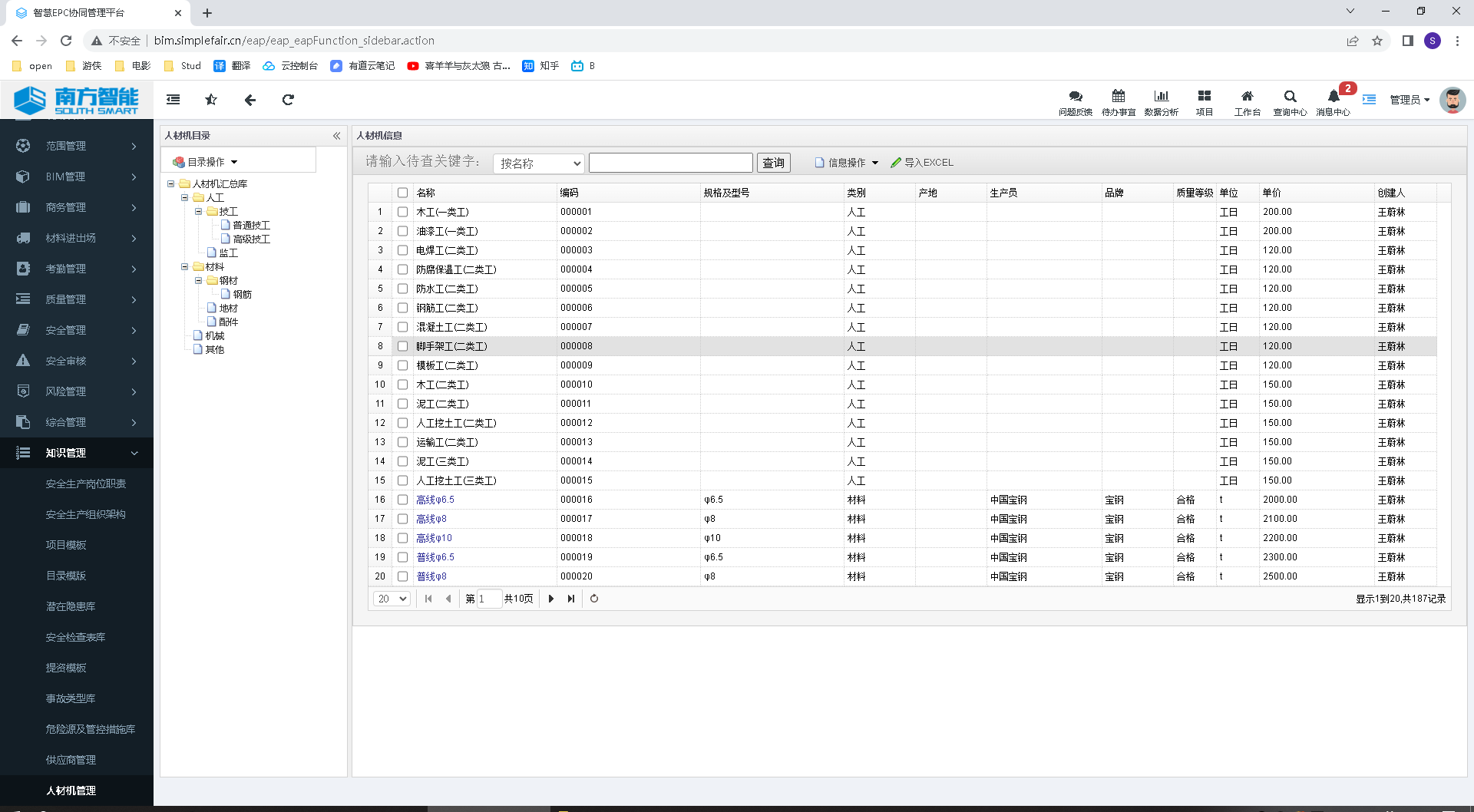Reload the browser page
This screenshot has height=812, width=1474.
[66, 41]
